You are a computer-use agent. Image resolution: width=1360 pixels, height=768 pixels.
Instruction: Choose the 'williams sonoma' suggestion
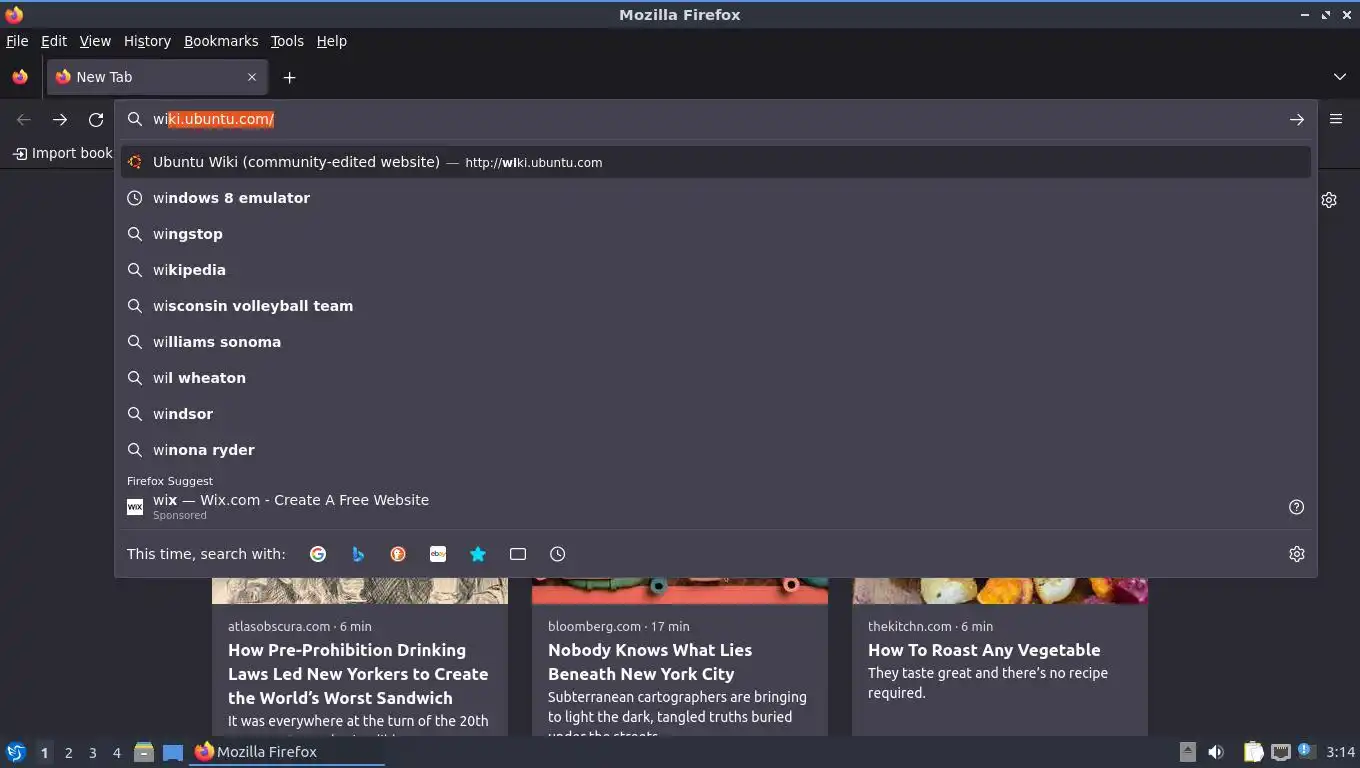coord(716,342)
